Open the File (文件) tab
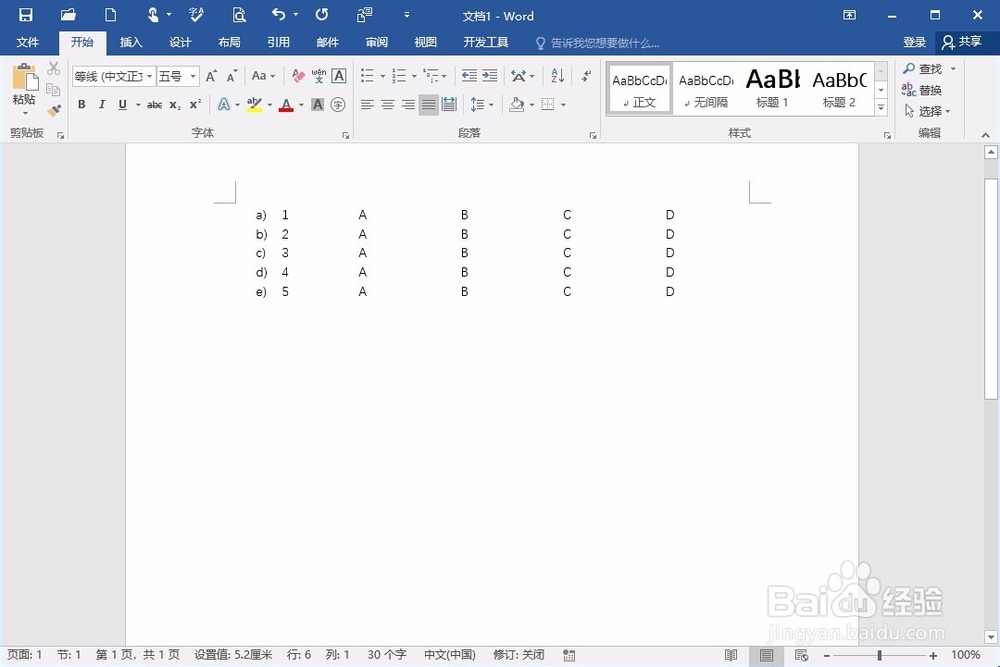The image size is (1000, 667). coord(27,42)
